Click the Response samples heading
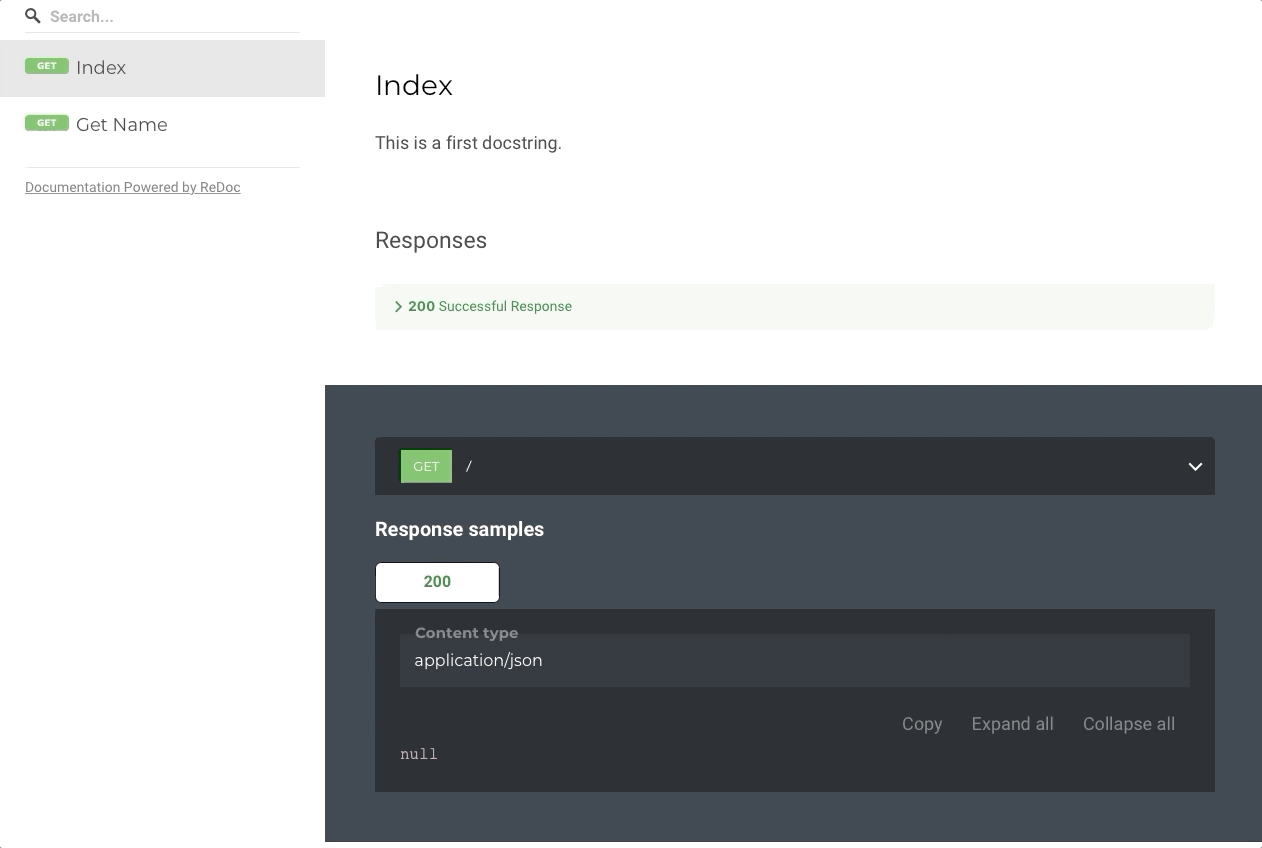This screenshot has width=1262, height=848. 459,530
